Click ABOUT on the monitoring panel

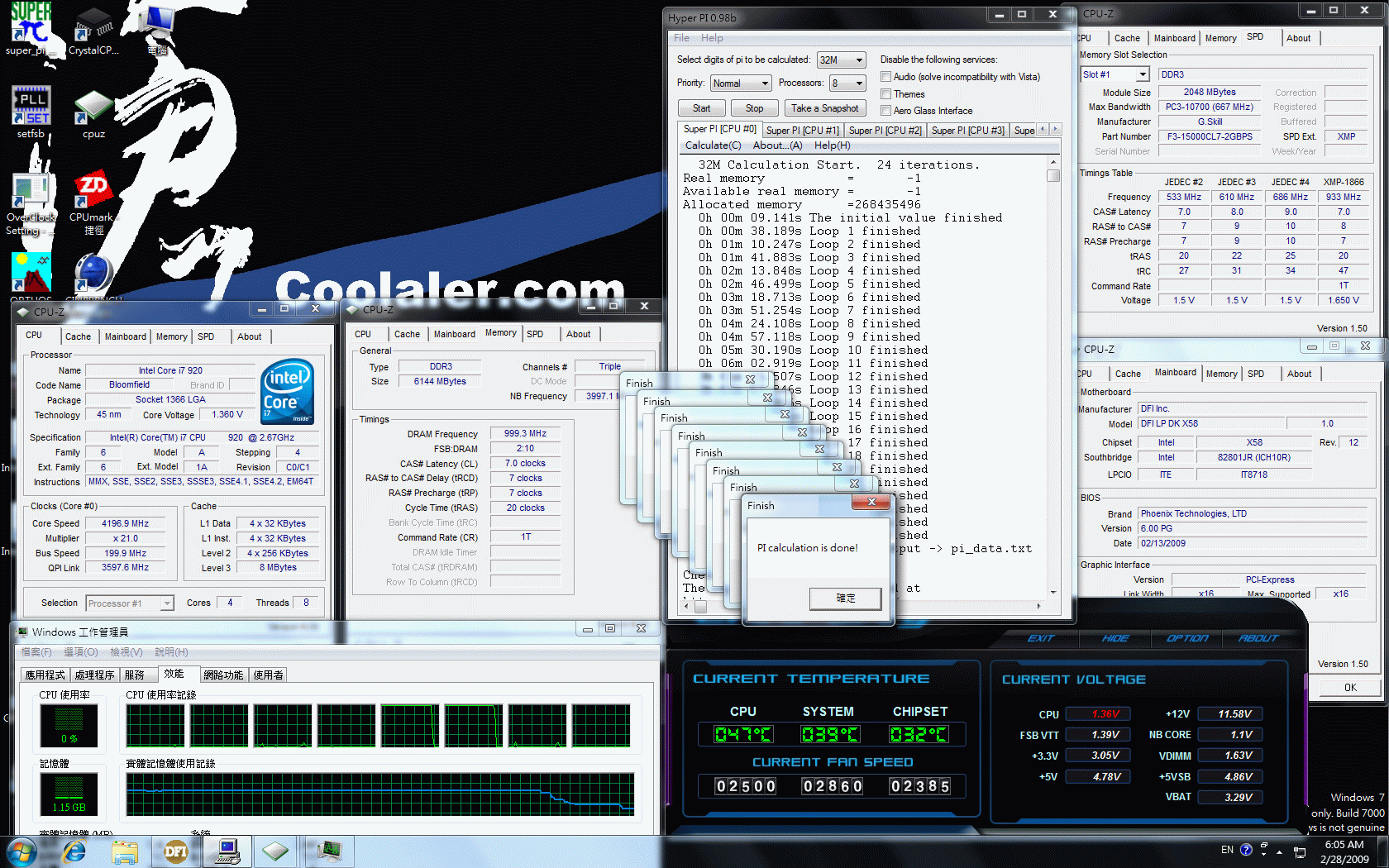click(x=1258, y=638)
